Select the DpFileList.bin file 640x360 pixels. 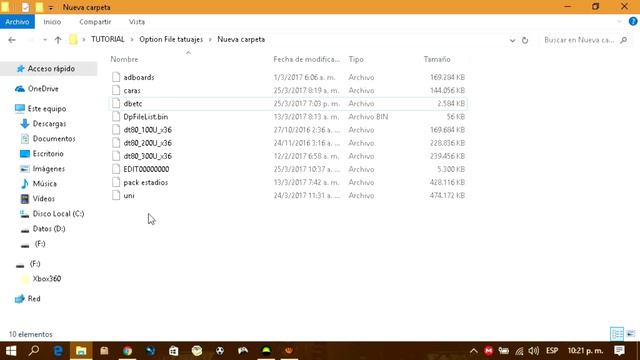point(288,117)
